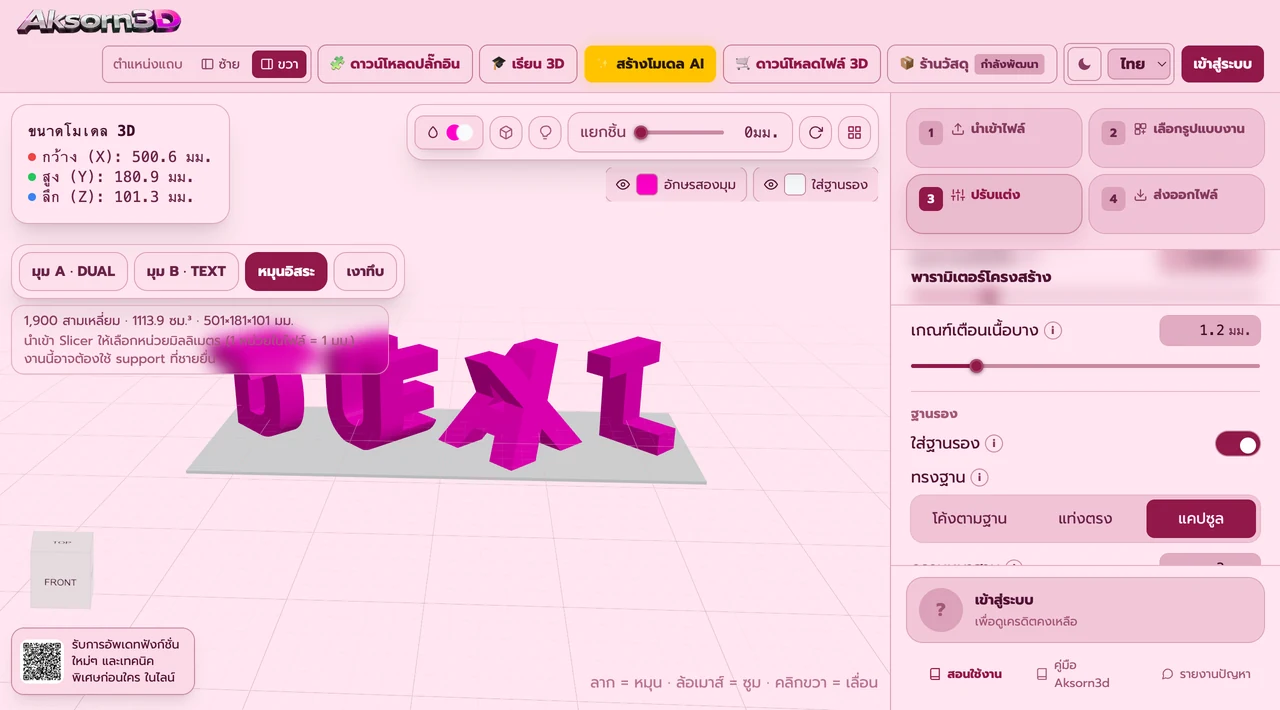Click info icon beside เกณฑ์เตือนเนื้อบาง
The width and height of the screenshot is (1280, 710).
click(x=1052, y=330)
